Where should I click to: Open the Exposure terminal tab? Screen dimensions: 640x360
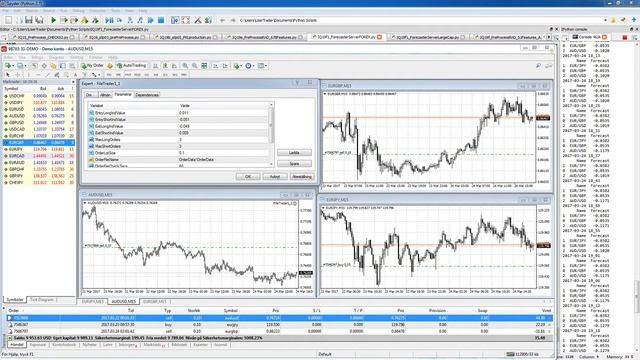38,345
